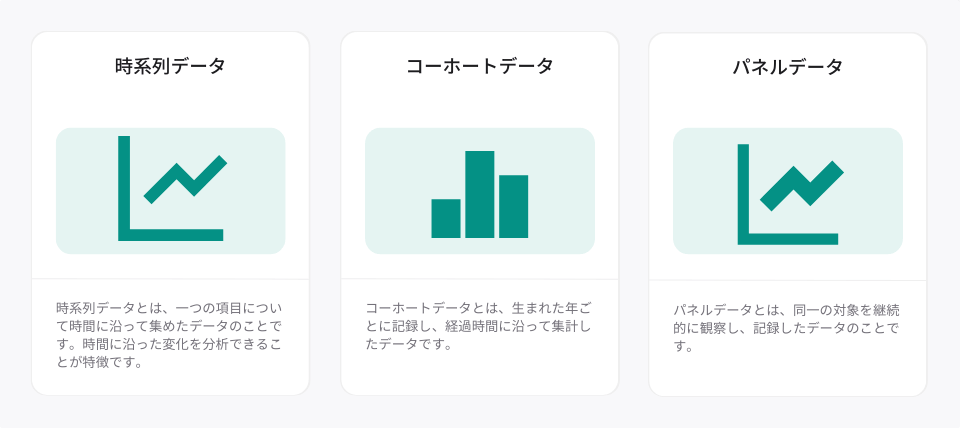
Task: Select the 時系列データ card title
Action: pyautogui.click(x=170, y=66)
